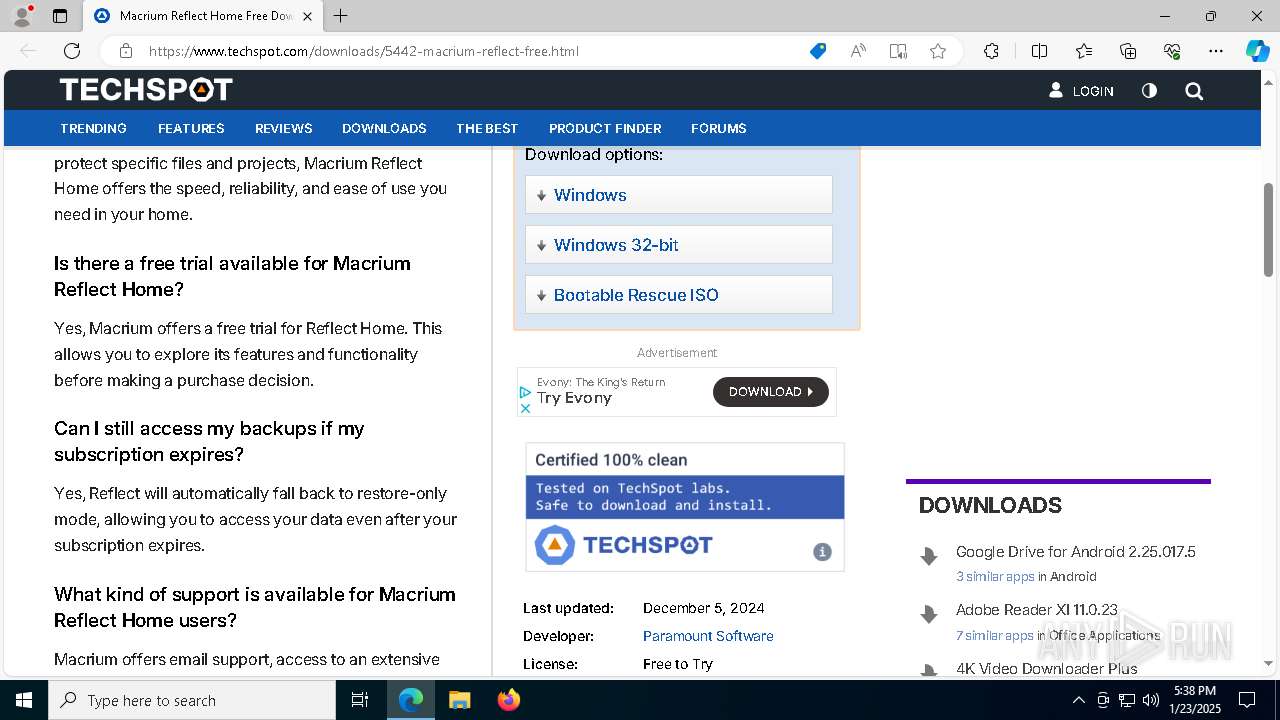The width and height of the screenshot is (1280, 720).
Task: Click the Try Evony ad text
Action: pyautogui.click(x=574, y=398)
